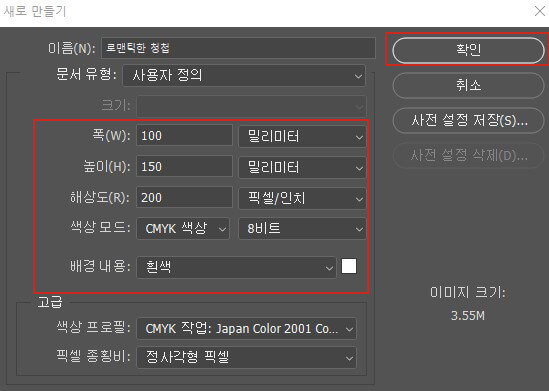Click the 새로 만들기 dialog title

pyautogui.click(x=35, y=11)
